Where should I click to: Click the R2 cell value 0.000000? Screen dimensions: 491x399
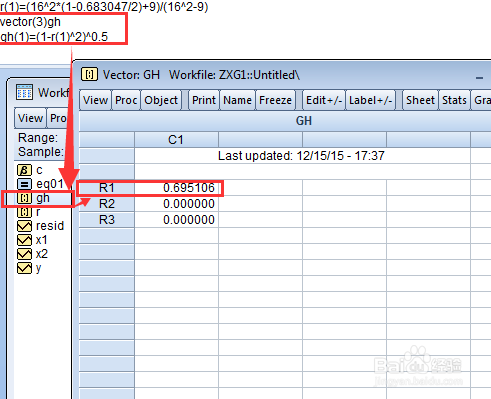(189, 204)
